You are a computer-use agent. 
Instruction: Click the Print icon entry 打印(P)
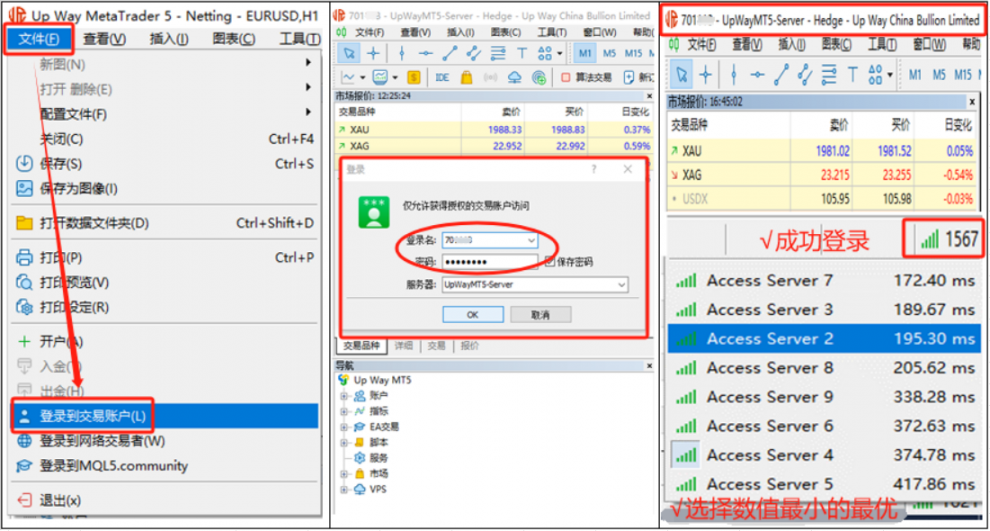[x=62, y=258]
